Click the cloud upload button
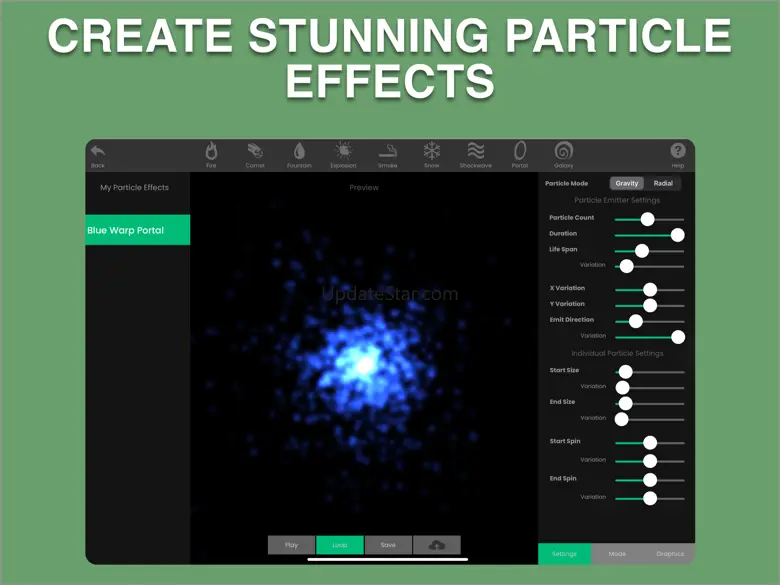The width and height of the screenshot is (780, 585). tap(437, 545)
